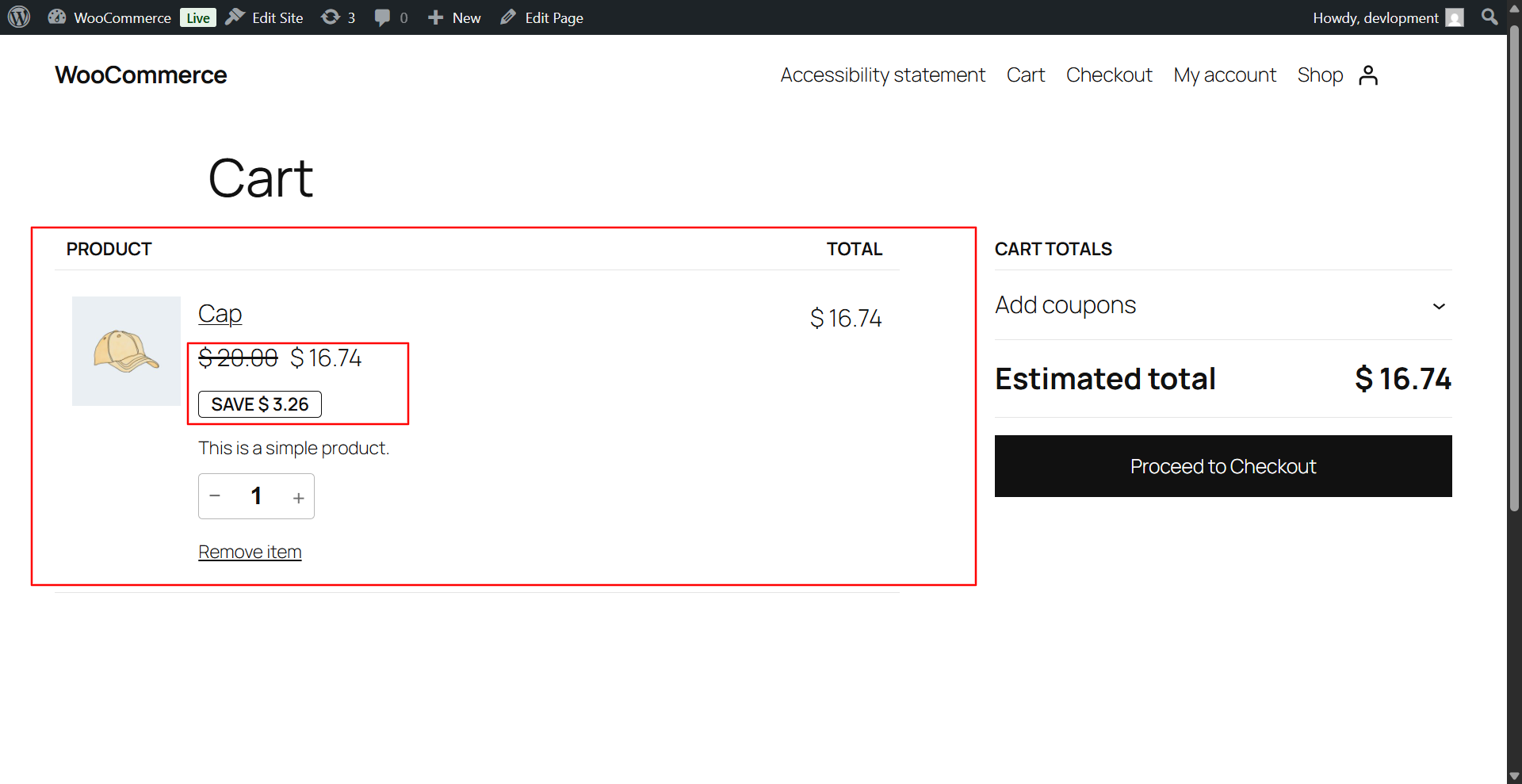The image size is (1522, 784).
Task: Click the admin bar search magnifier
Action: (x=1489, y=17)
